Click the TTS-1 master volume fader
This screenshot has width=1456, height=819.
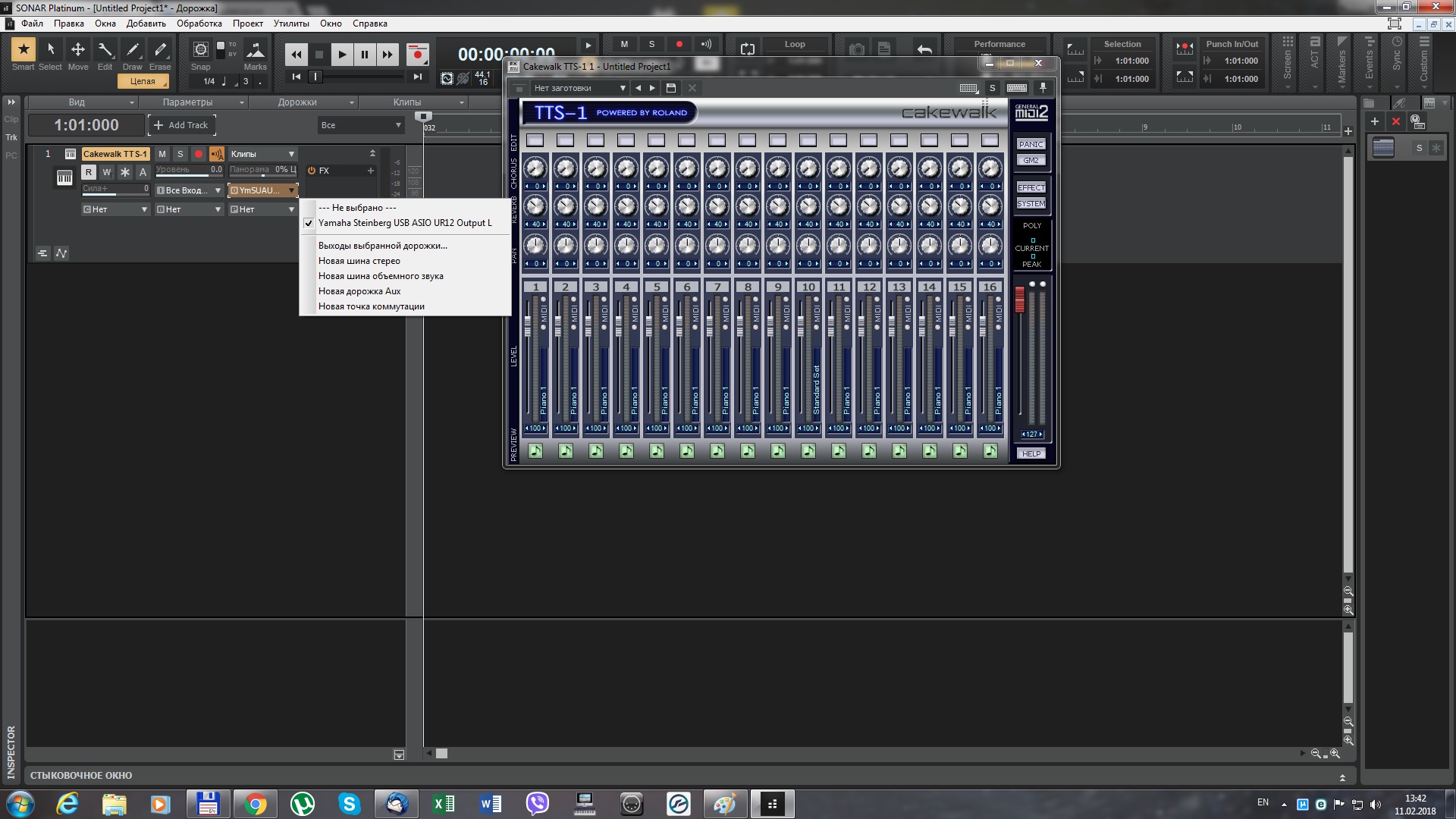(1019, 300)
